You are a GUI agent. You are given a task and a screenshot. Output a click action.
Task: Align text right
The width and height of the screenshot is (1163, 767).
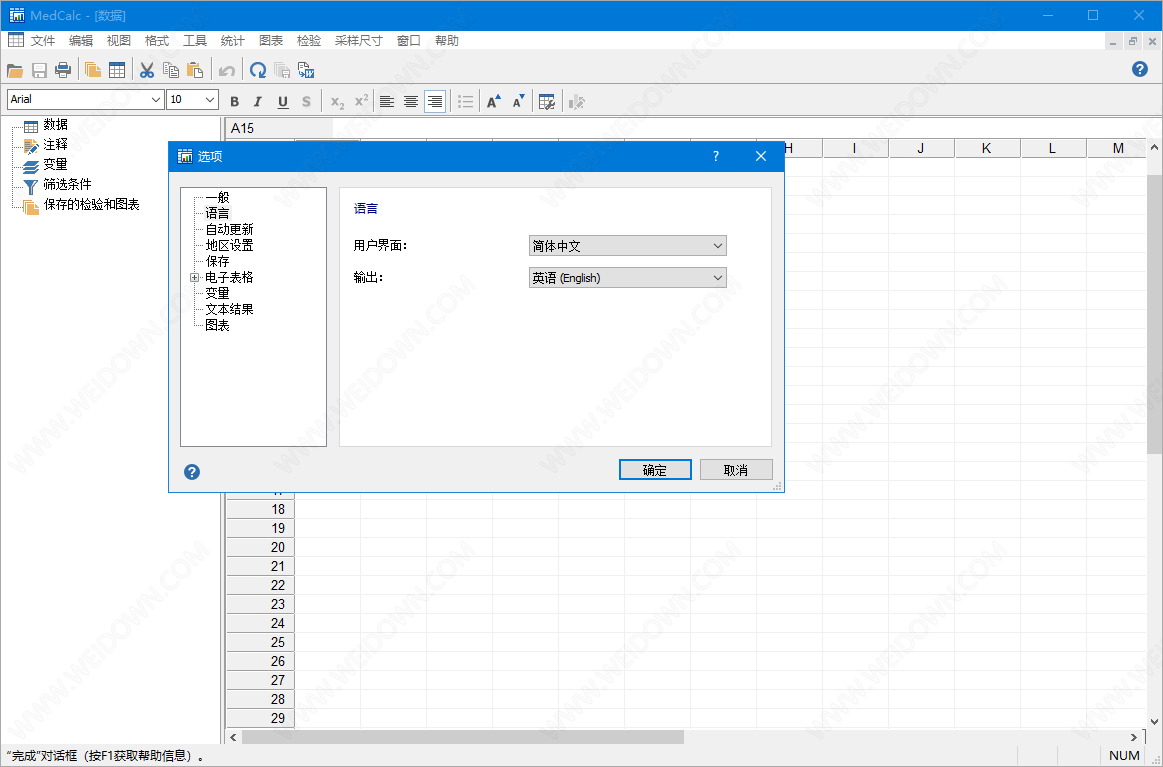coord(435,102)
